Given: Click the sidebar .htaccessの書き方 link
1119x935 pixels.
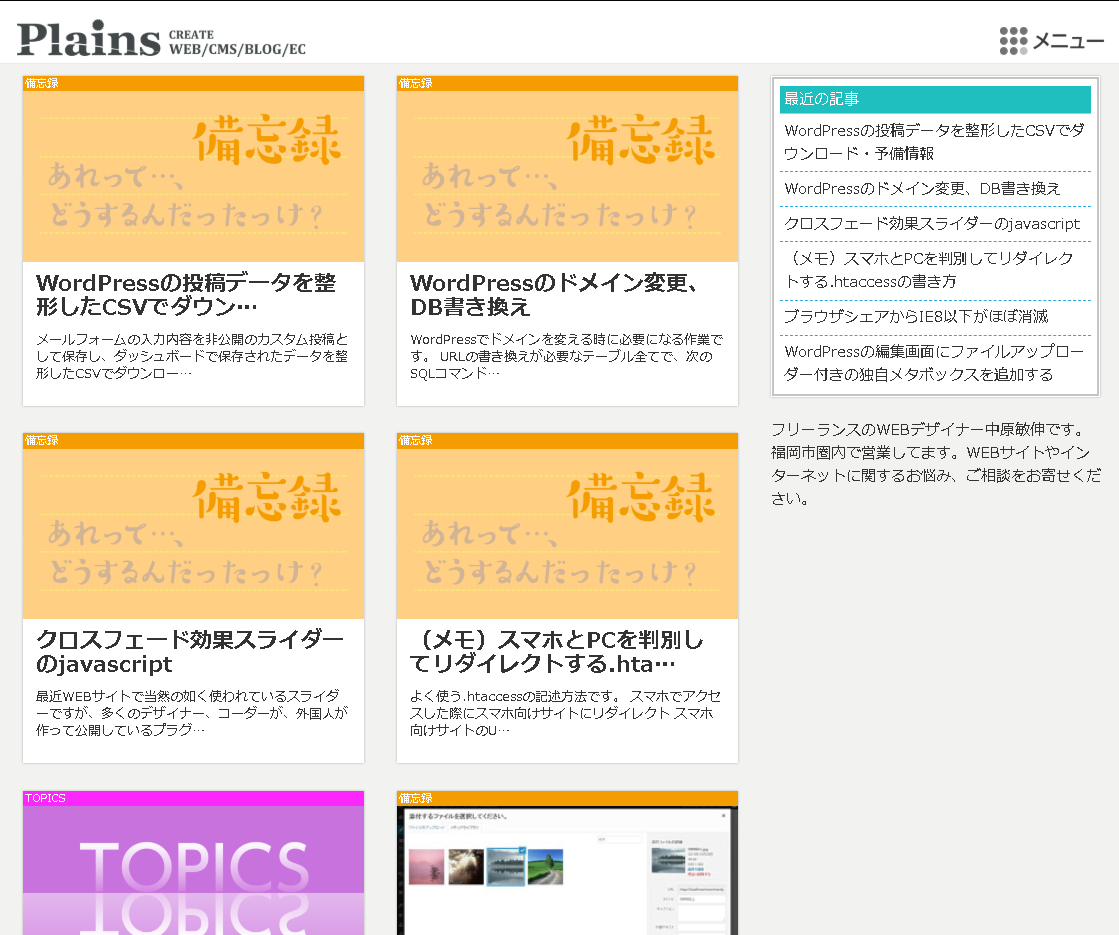Looking at the screenshot, I should 930,270.
